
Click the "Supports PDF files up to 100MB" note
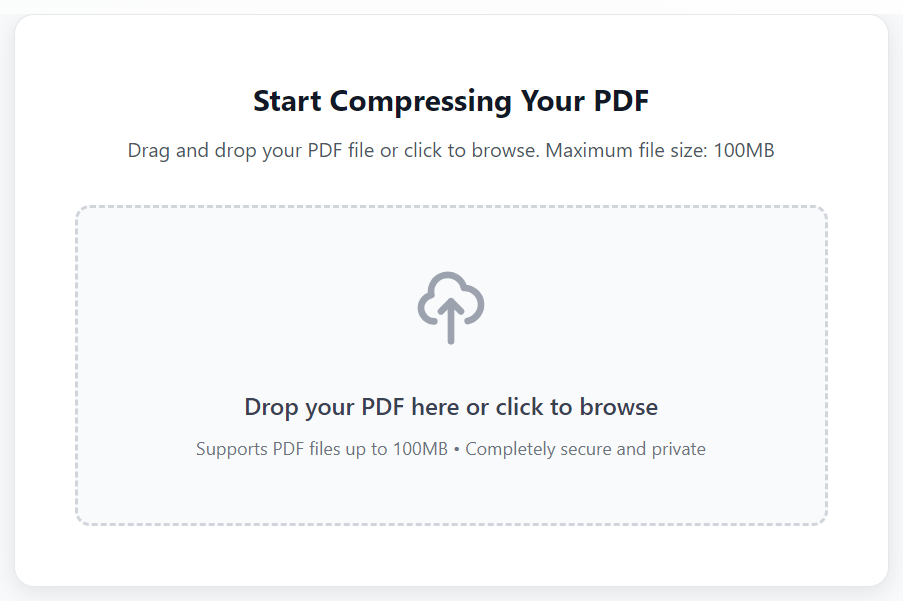(x=321, y=449)
